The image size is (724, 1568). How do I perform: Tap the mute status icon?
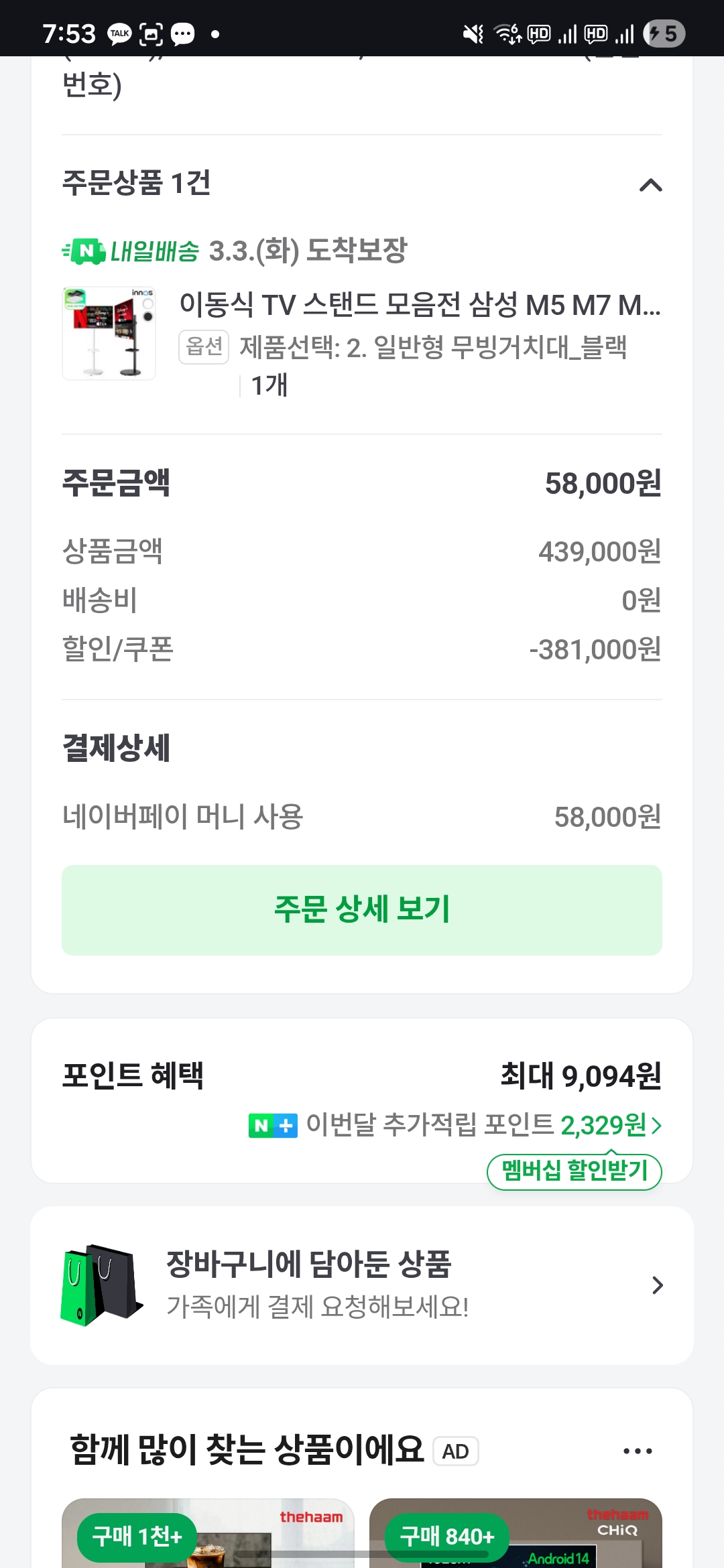pyautogui.click(x=473, y=34)
